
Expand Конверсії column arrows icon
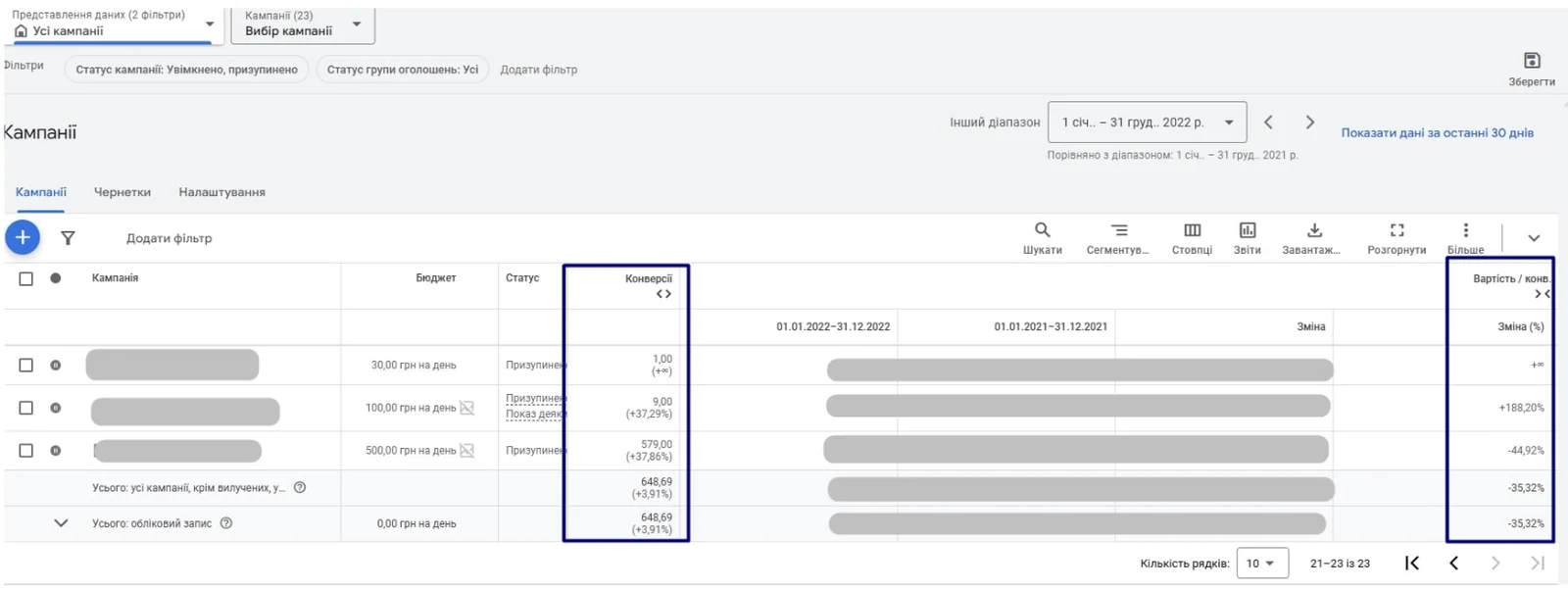coord(663,294)
